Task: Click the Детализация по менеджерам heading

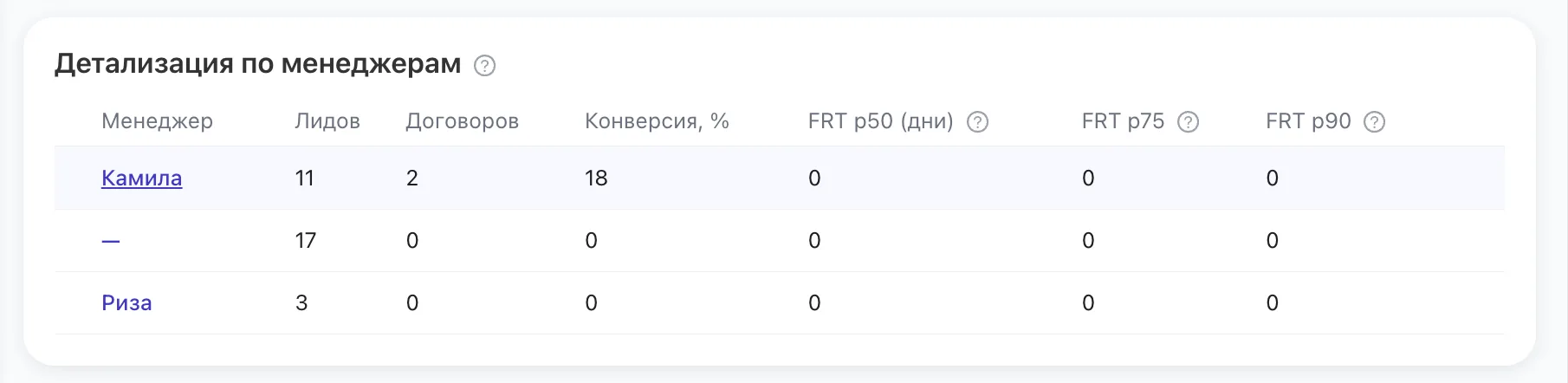Action: 258,64
